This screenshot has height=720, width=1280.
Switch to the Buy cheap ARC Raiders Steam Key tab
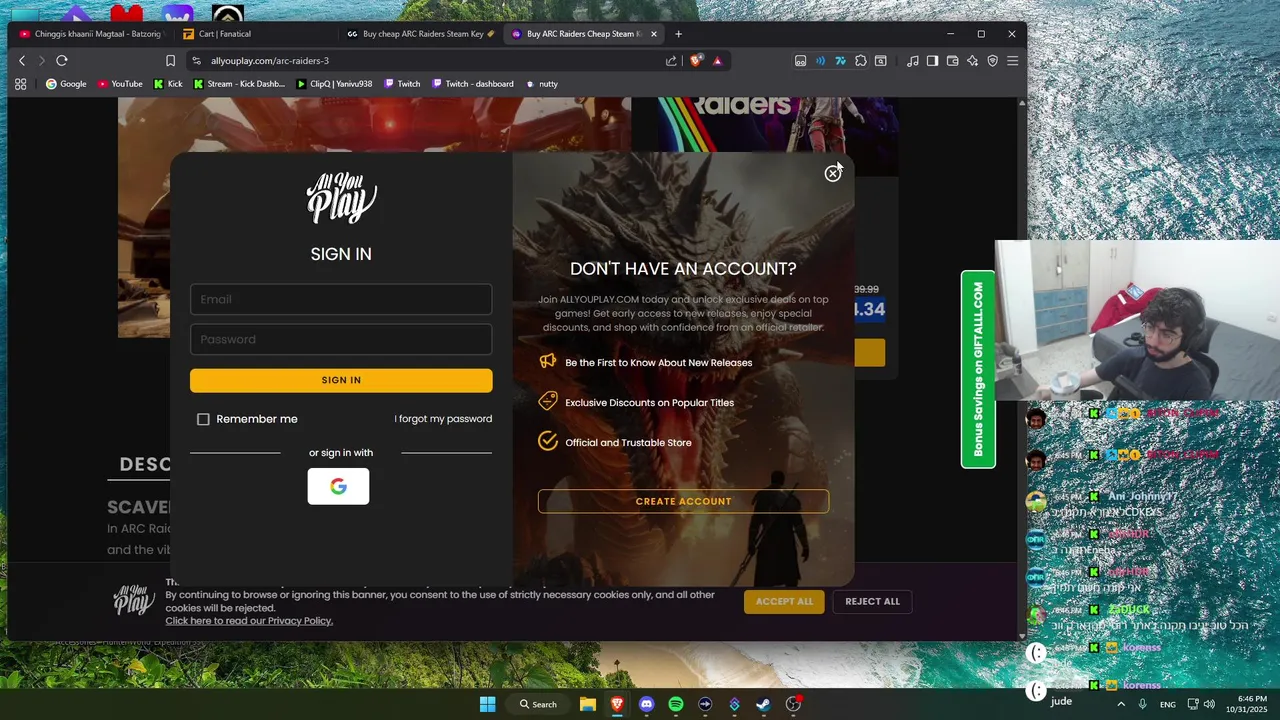[420, 34]
